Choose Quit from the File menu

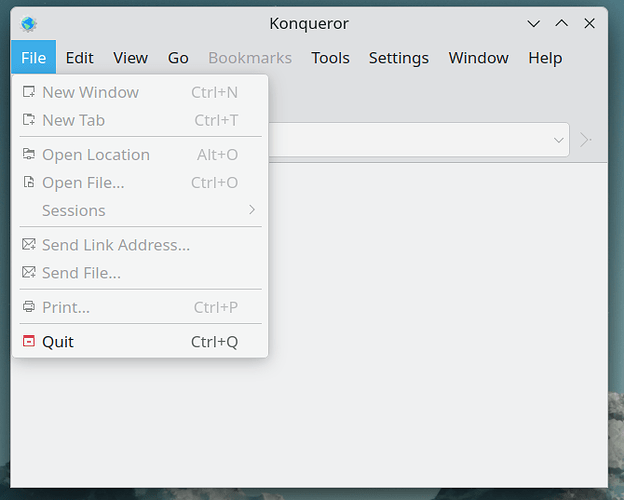[140, 342]
